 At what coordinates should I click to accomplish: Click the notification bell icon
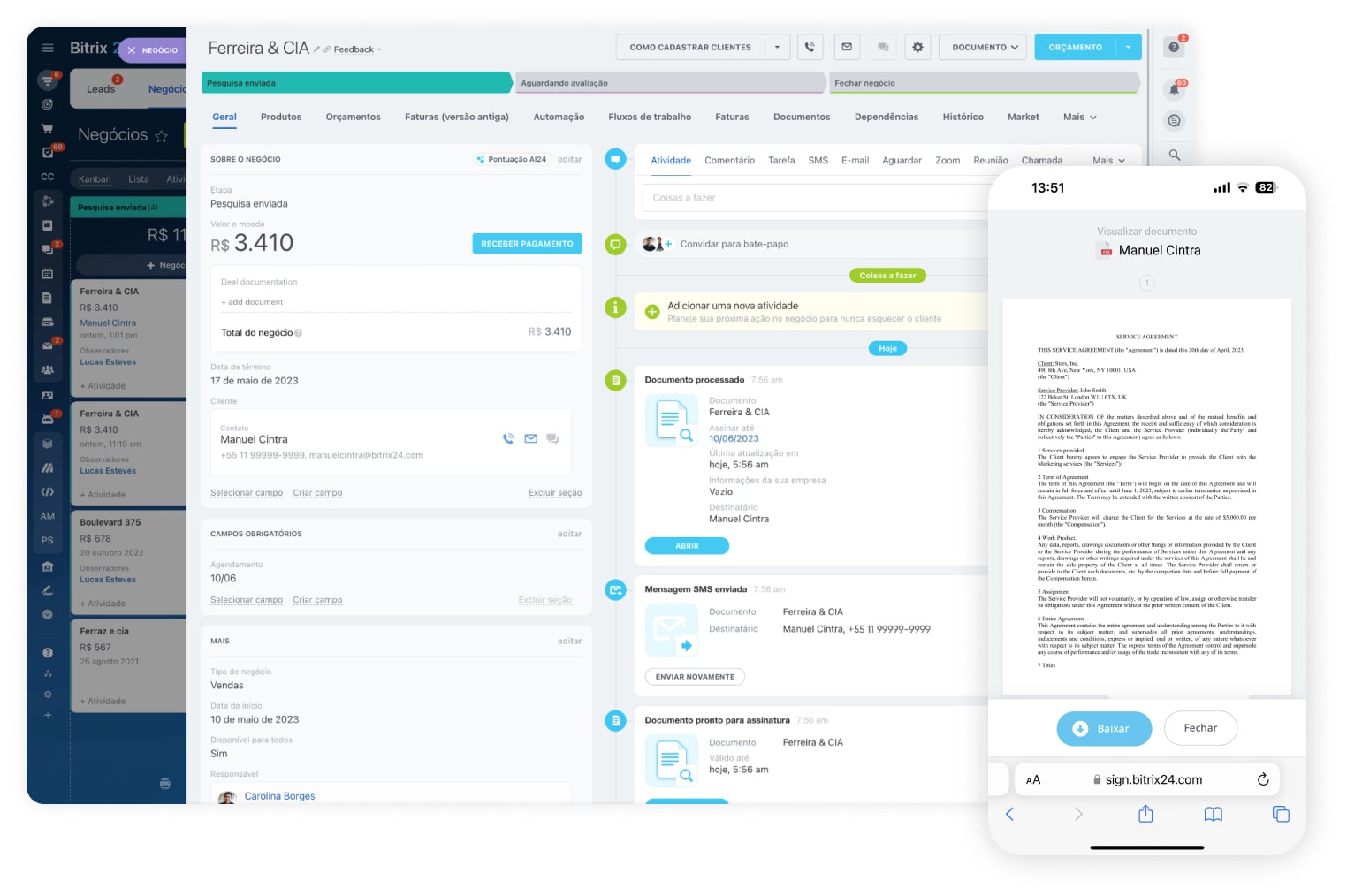point(1174,89)
